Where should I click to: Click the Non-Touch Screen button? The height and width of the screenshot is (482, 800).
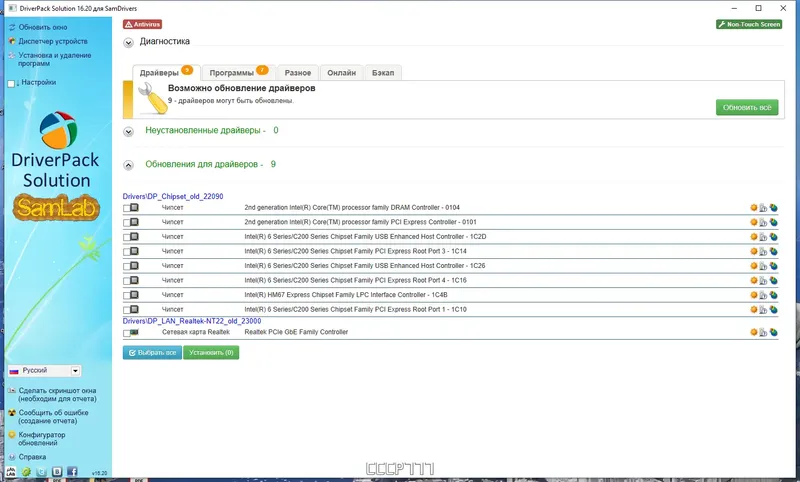(749, 24)
